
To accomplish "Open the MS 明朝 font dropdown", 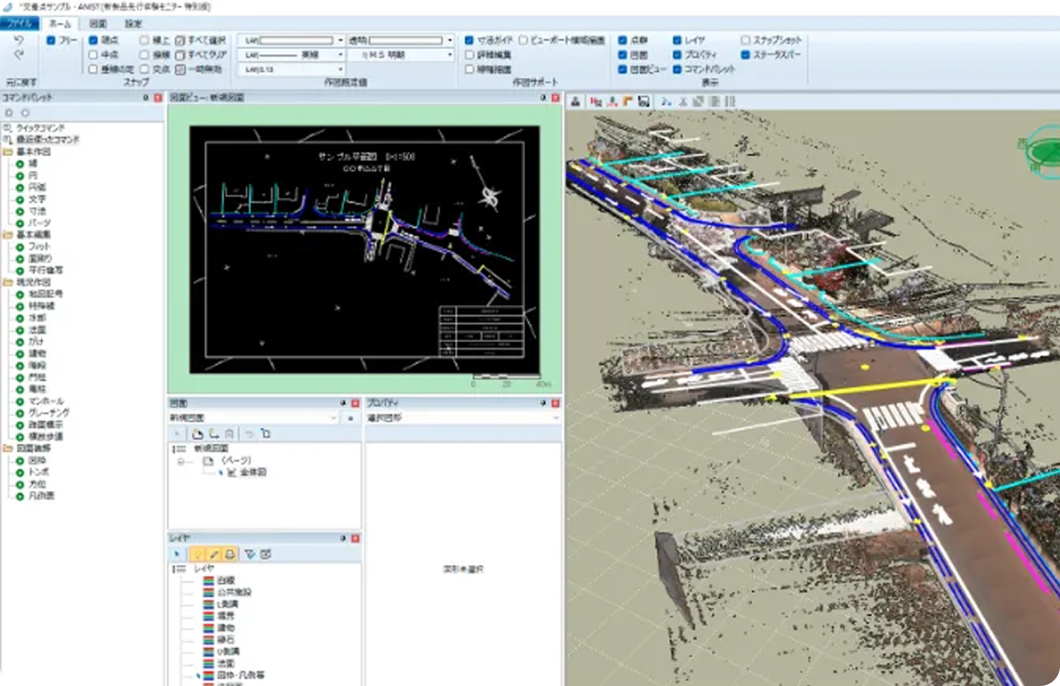I will coord(401,55).
